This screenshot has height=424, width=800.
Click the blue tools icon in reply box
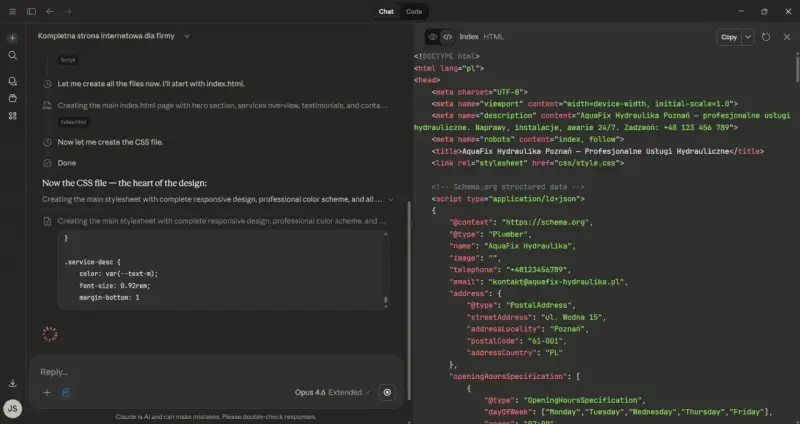pos(65,392)
